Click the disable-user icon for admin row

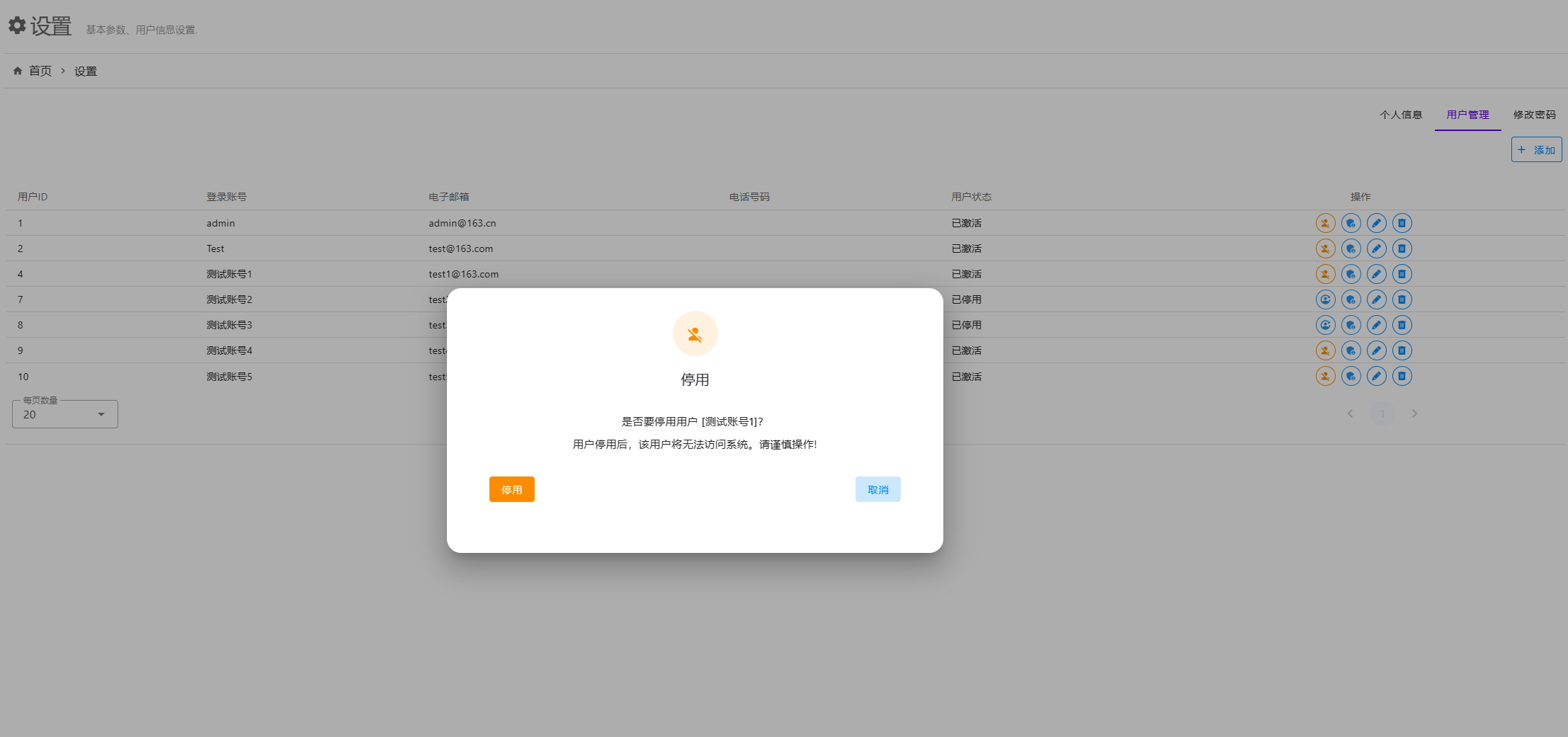(1325, 223)
